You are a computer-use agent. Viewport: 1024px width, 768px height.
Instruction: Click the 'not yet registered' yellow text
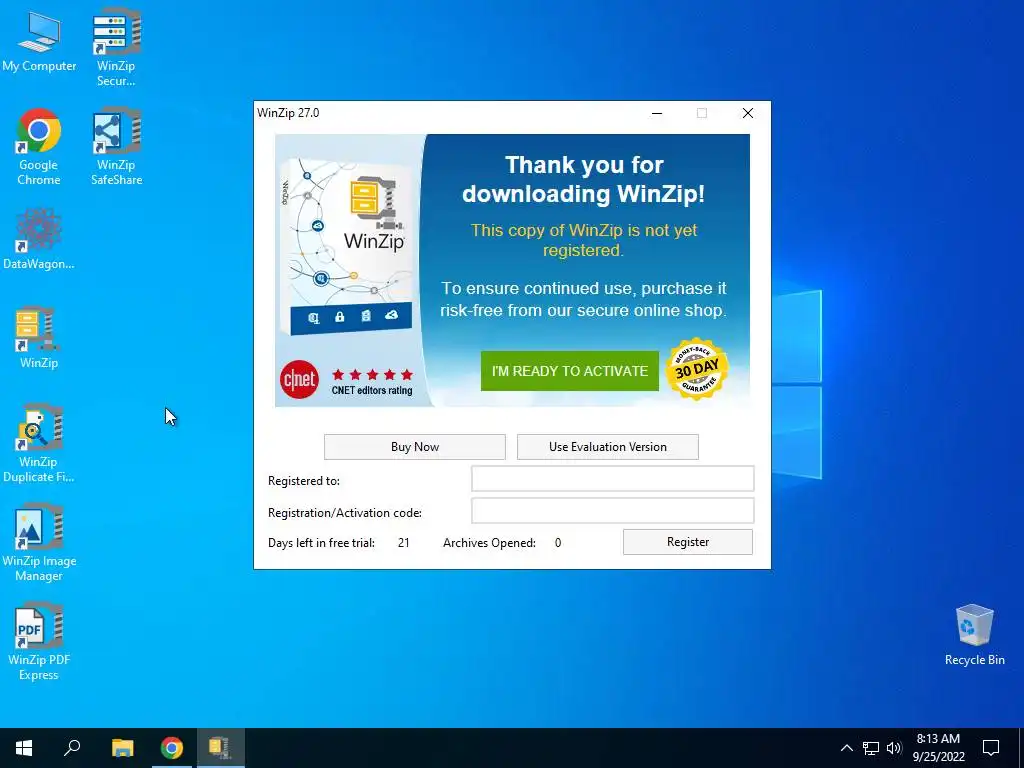click(x=584, y=240)
